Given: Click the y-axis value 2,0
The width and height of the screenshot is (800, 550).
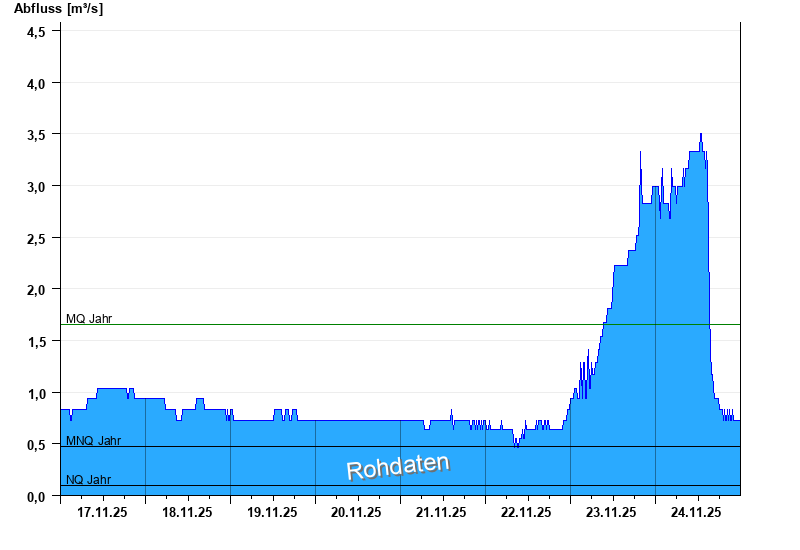Looking at the screenshot, I should click(36, 290).
